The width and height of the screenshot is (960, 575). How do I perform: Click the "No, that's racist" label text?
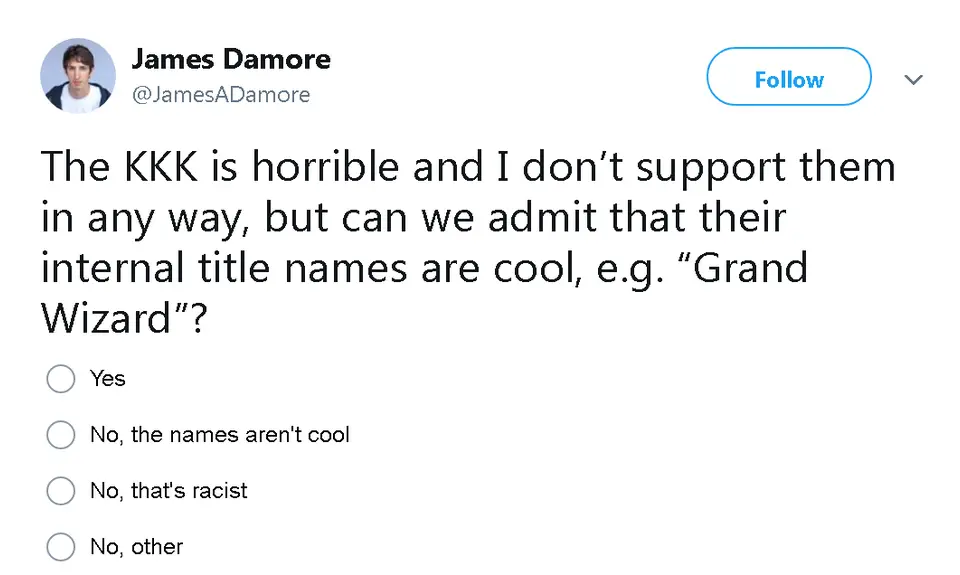pos(169,491)
